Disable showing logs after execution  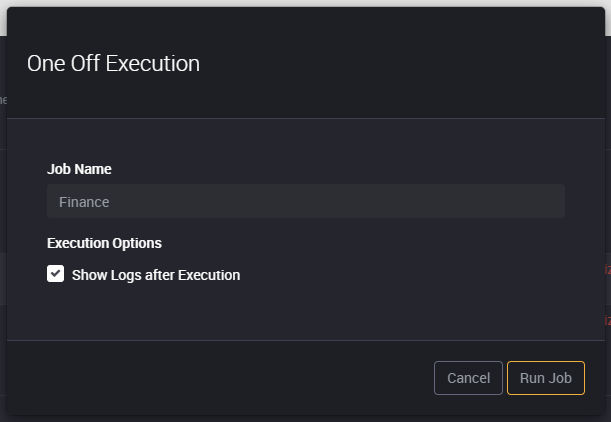coord(55,274)
